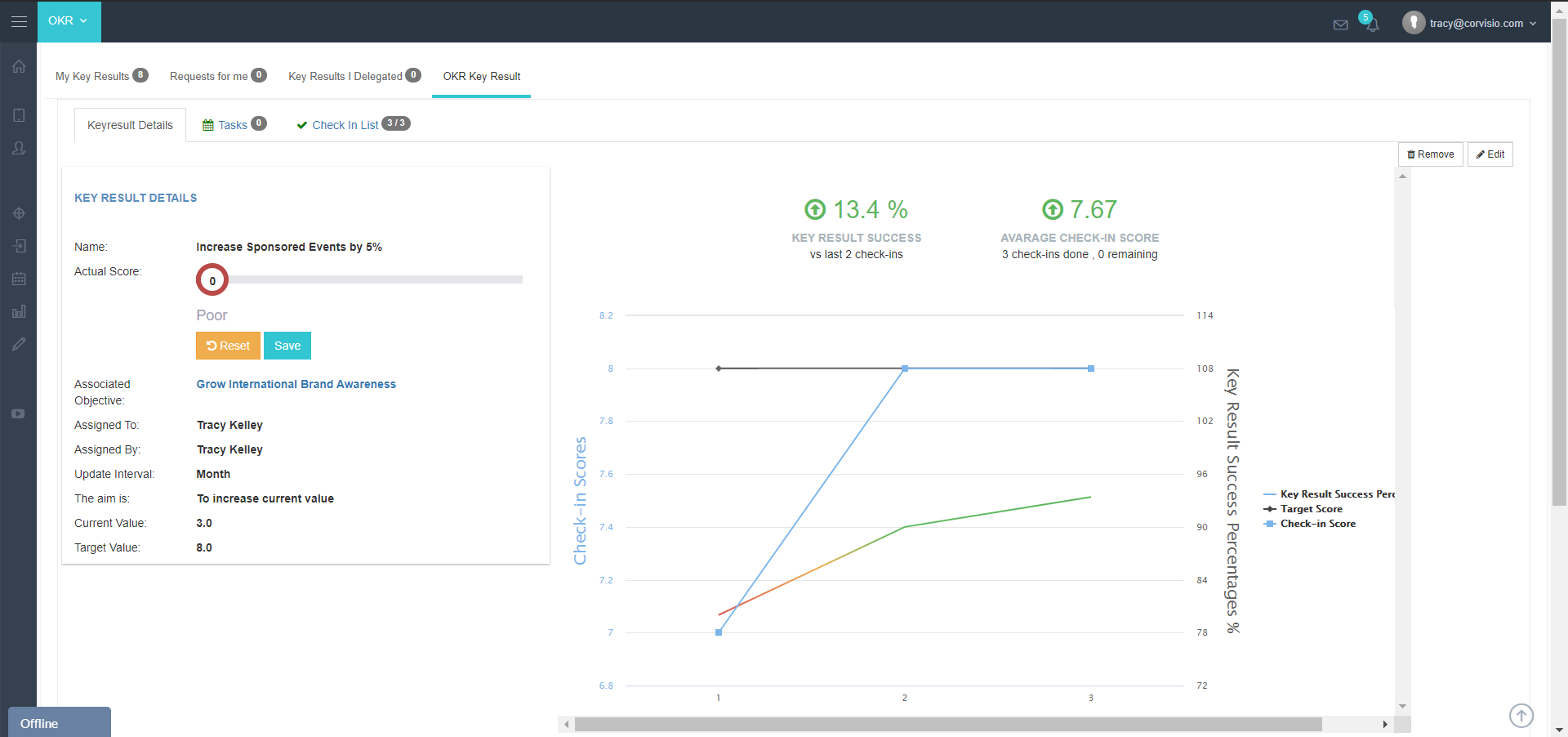Click the KEY RESULT DETAILS heading
1568x737 pixels.
(136, 198)
